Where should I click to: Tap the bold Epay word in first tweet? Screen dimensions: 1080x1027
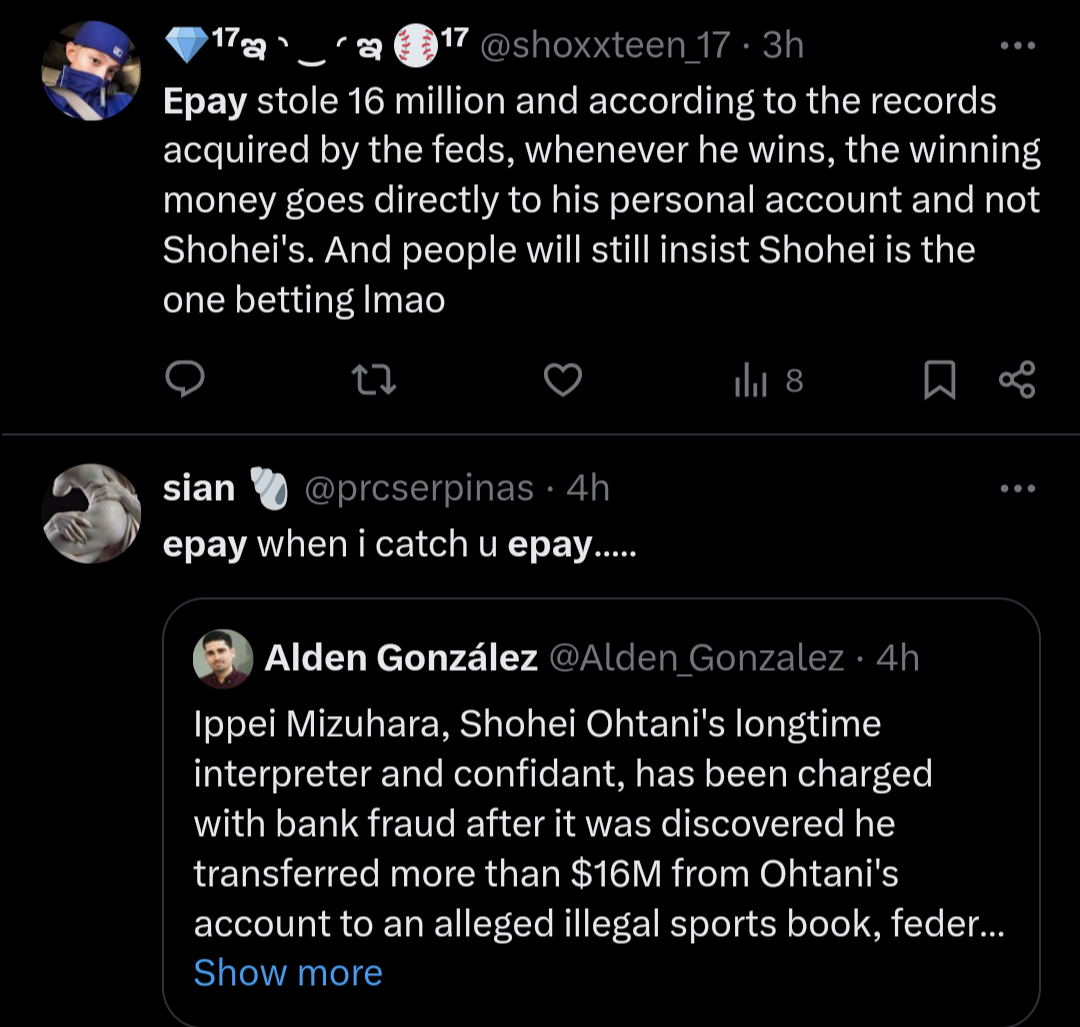205,101
